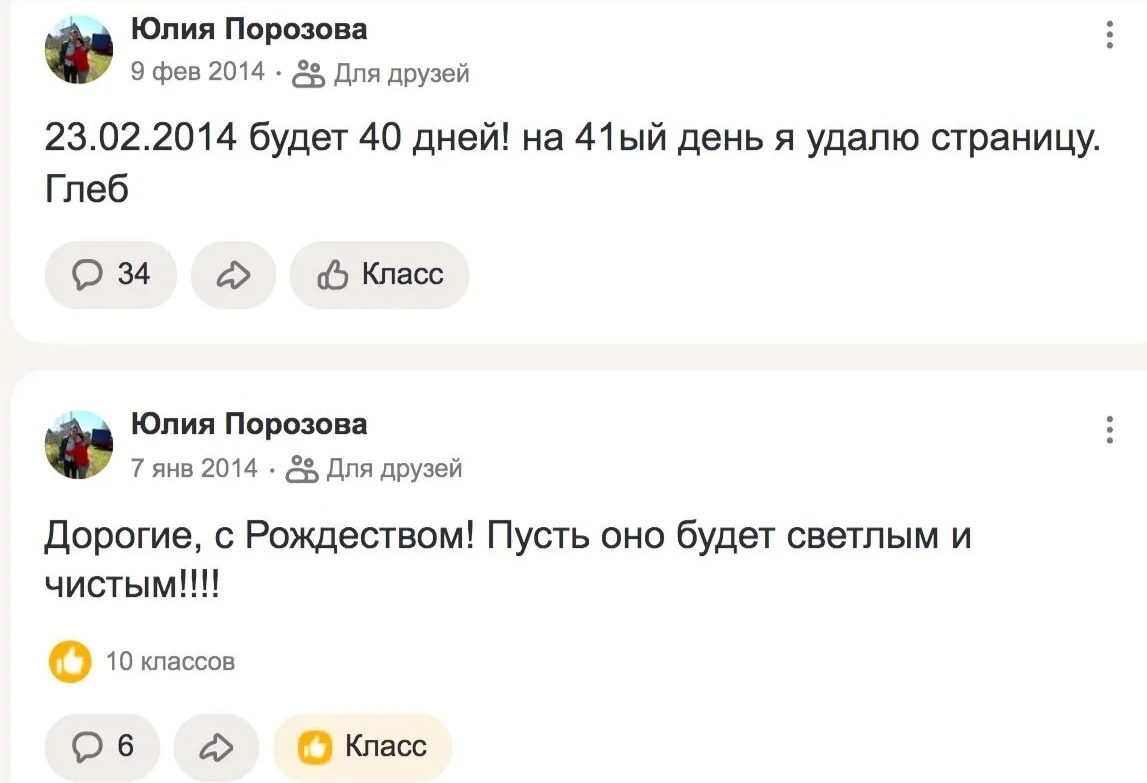Open Юлия Порозова profile from second post

(x=249, y=424)
